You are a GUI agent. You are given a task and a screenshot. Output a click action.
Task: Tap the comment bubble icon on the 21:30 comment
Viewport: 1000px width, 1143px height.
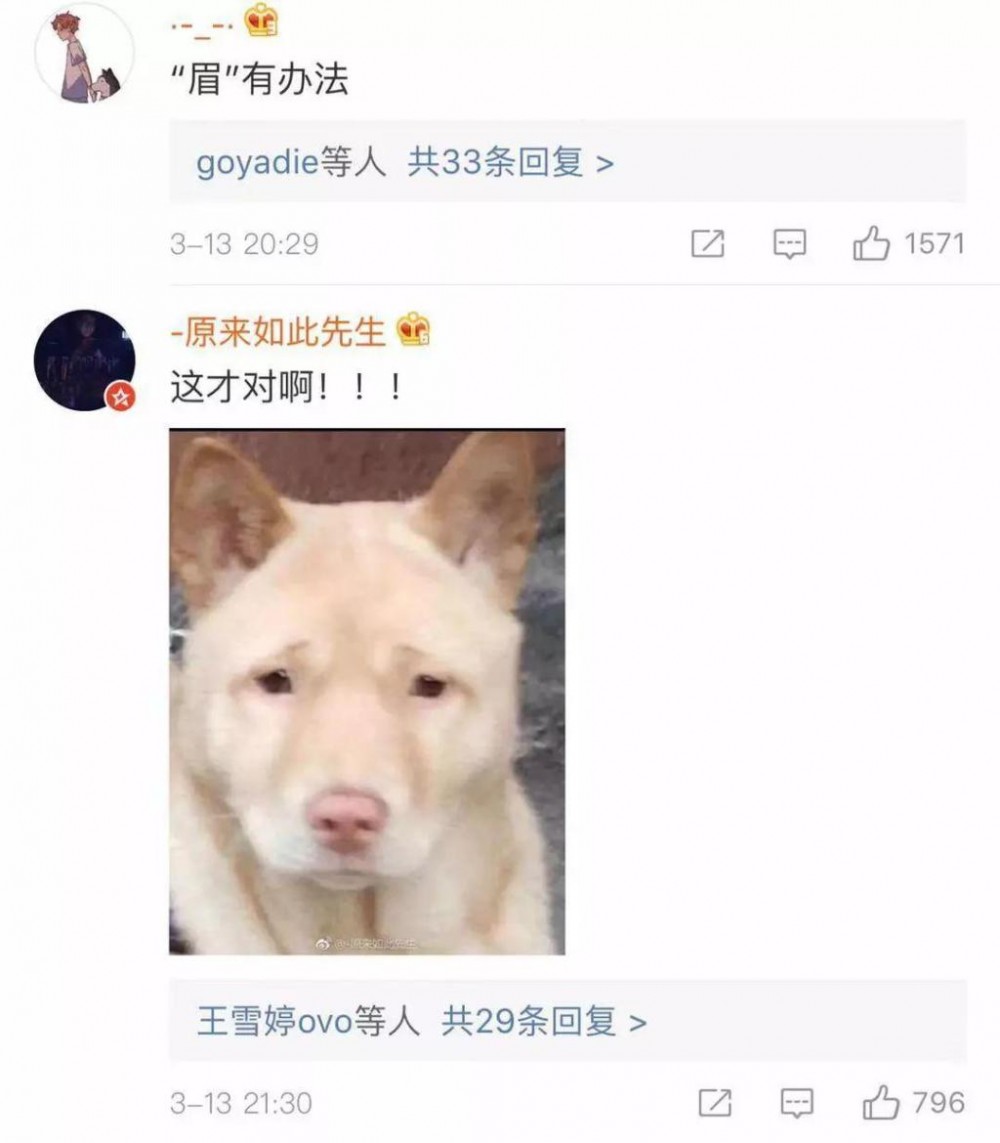point(797,1102)
